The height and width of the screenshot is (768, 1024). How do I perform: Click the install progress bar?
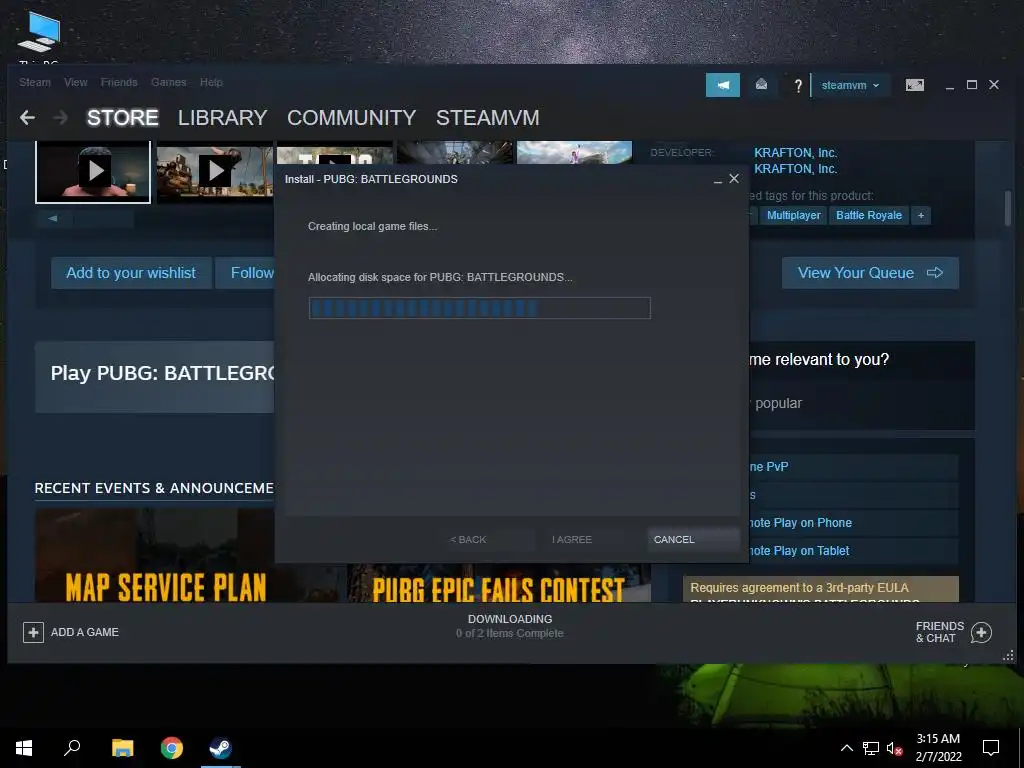[x=479, y=308]
